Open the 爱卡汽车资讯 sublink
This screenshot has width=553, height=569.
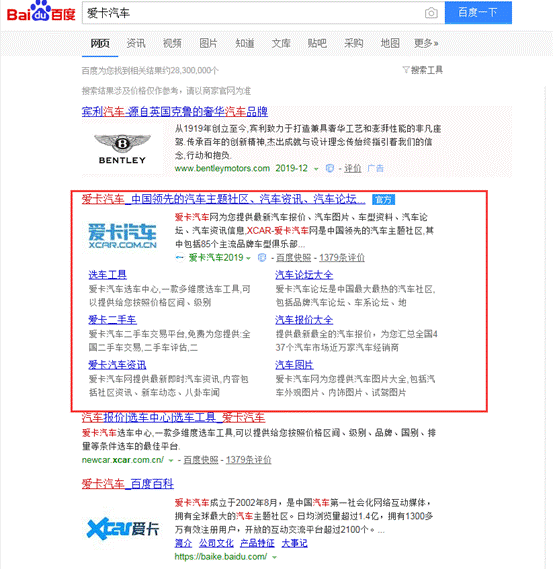pos(117,365)
